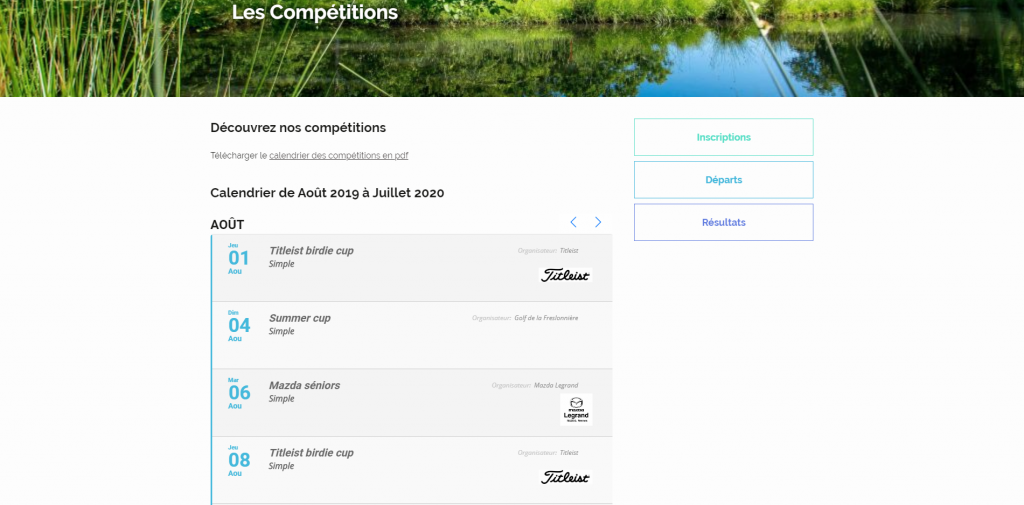This screenshot has height=505, width=1024.
Task: Open Titleist birdie cup on August 01
Action: coord(311,251)
